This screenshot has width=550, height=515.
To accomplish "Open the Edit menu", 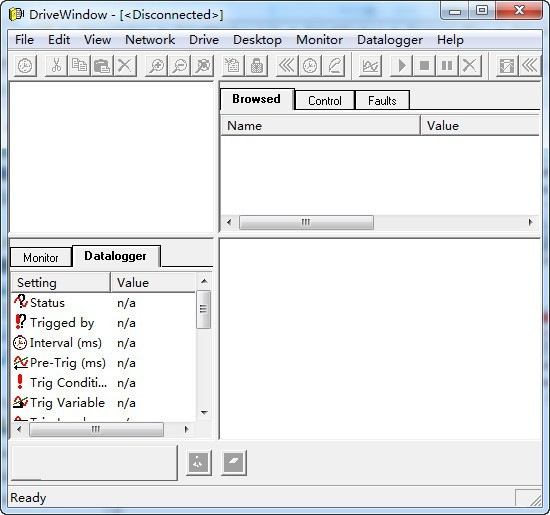I will [x=59, y=40].
